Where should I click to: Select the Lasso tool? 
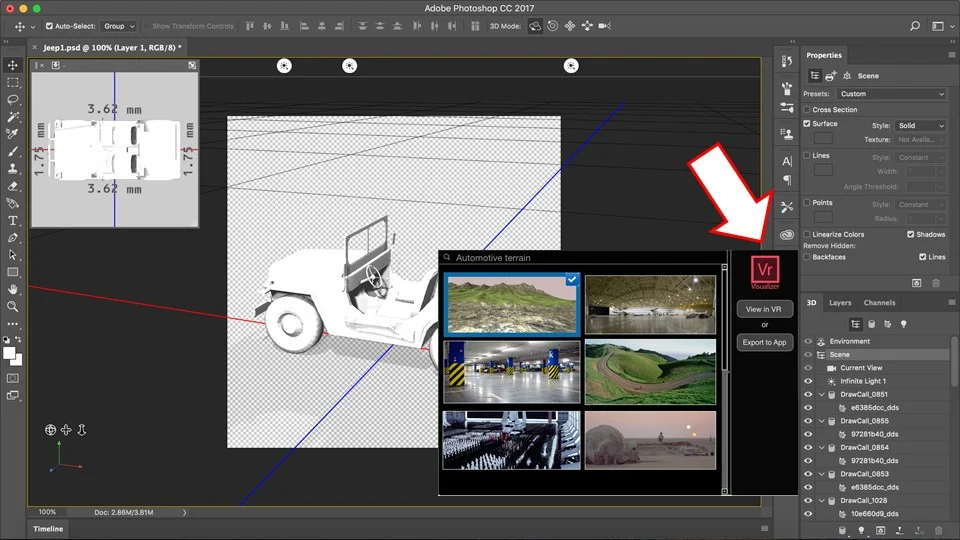[x=12, y=99]
